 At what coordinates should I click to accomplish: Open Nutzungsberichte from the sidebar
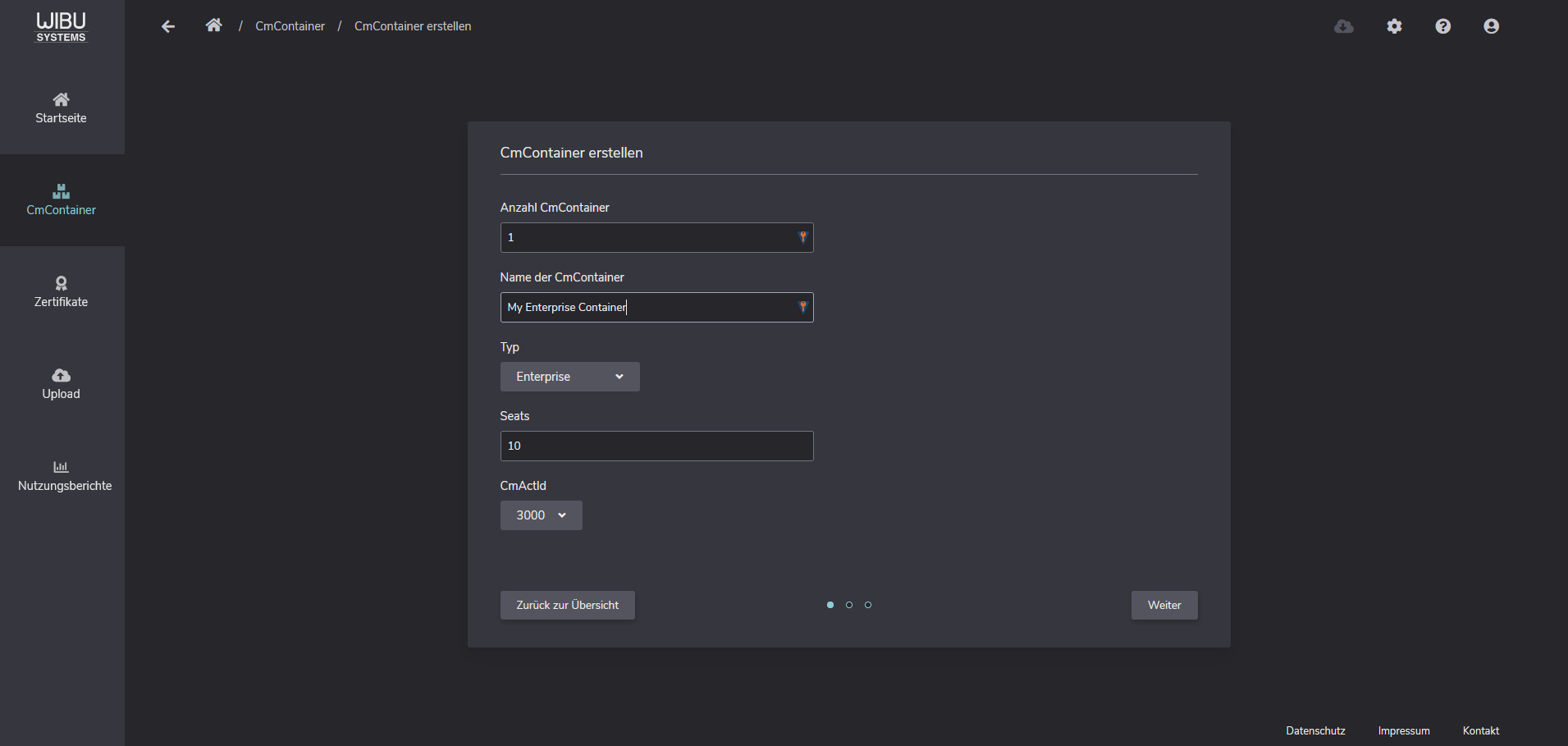click(61, 475)
